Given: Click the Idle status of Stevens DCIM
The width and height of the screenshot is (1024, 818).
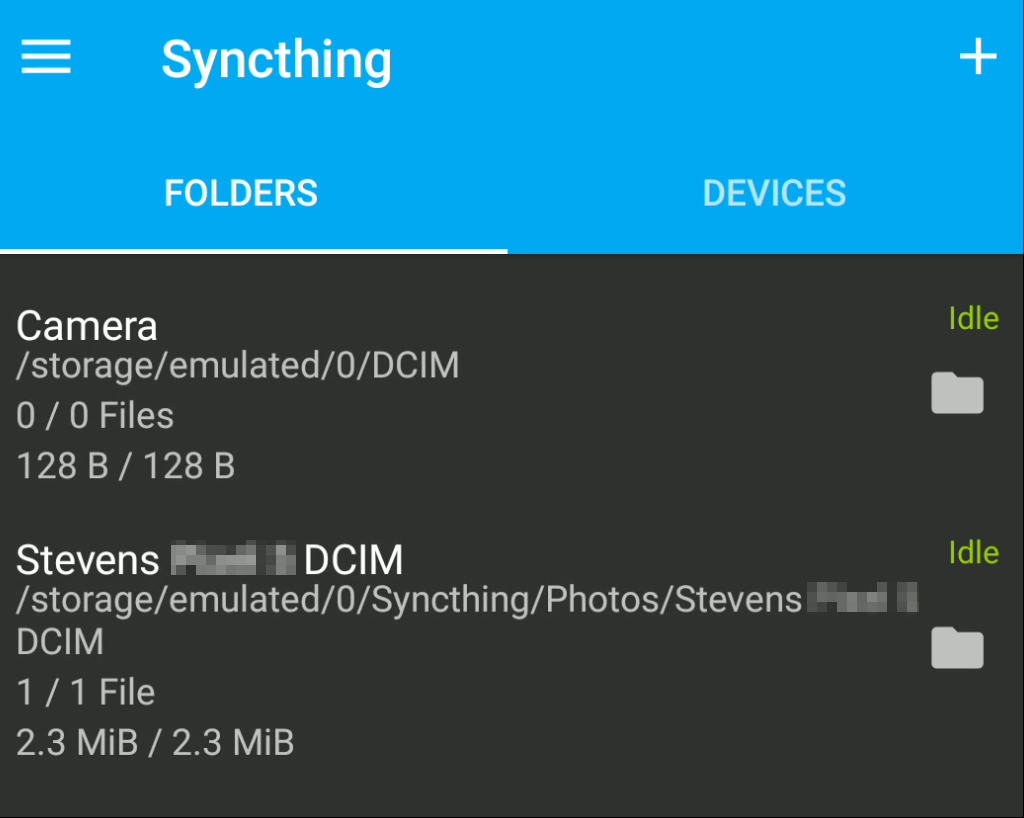Looking at the screenshot, I should coord(973,553).
